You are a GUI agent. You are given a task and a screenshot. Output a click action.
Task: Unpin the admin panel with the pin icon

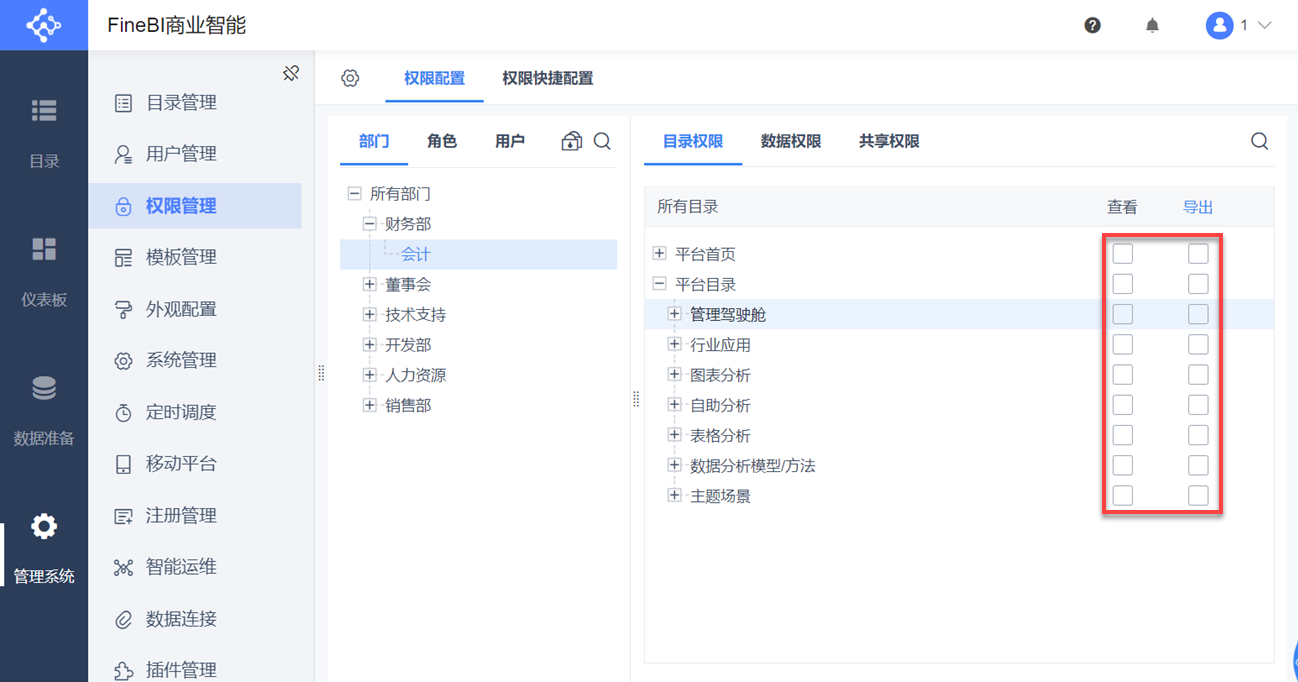tap(291, 72)
